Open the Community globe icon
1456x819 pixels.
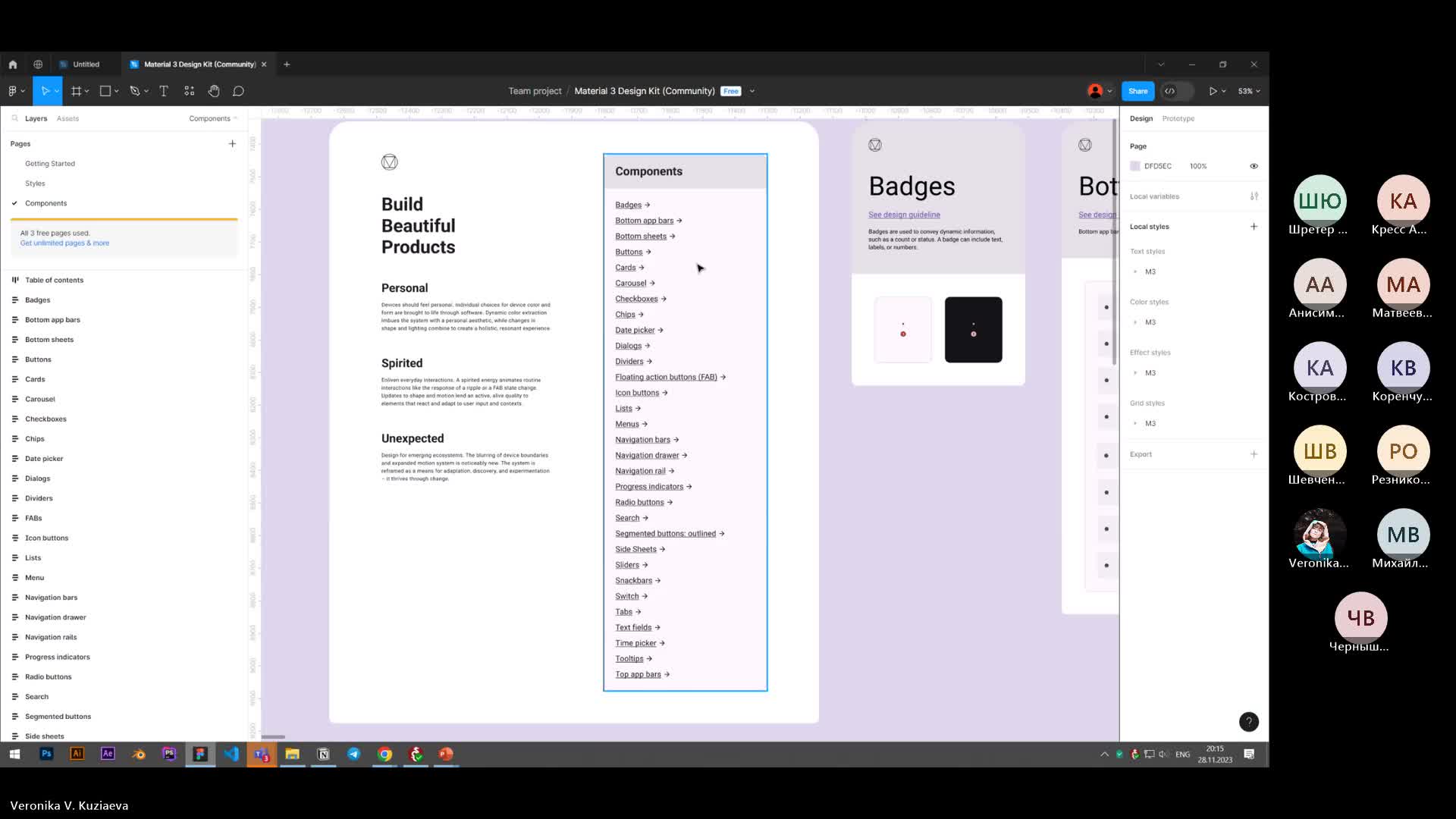coord(38,64)
